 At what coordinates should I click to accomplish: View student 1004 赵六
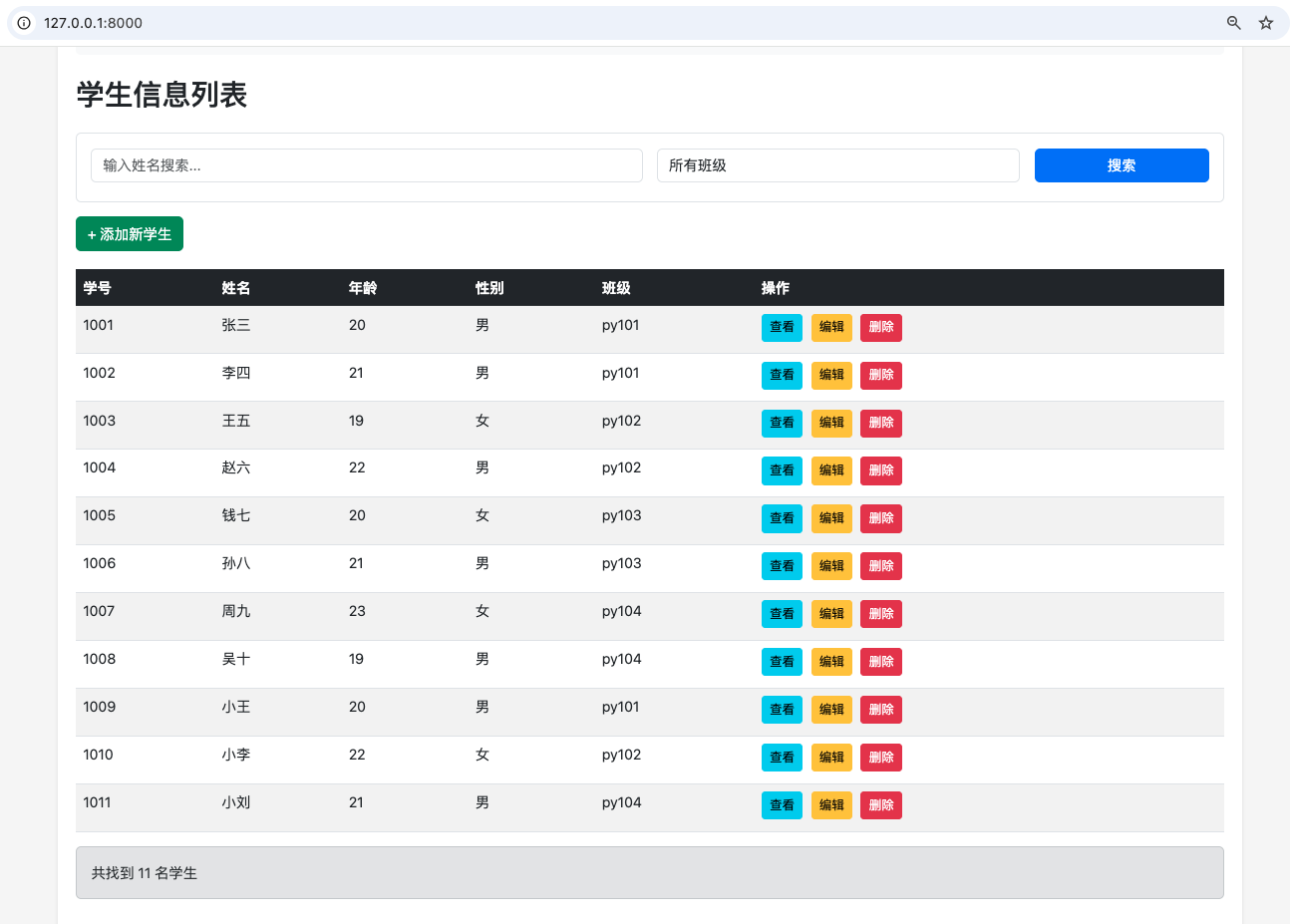click(782, 470)
